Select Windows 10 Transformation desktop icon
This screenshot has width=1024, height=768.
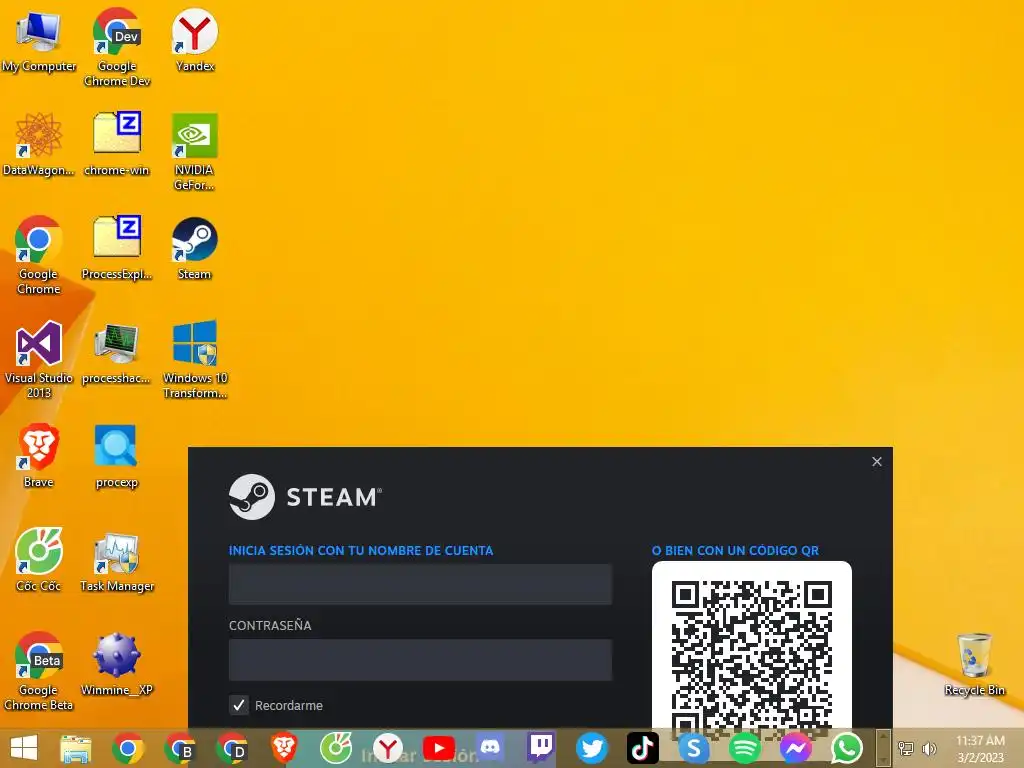click(x=195, y=359)
